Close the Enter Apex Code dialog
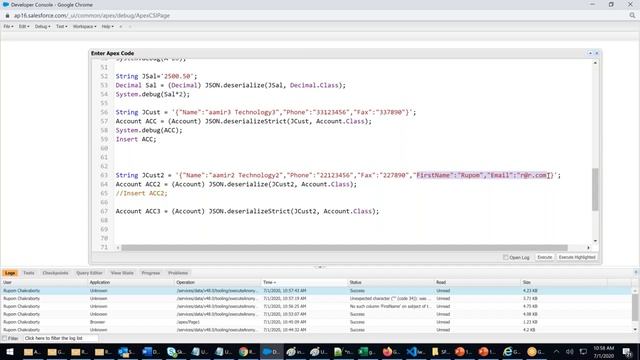Image resolution: width=640 pixels, height=360 pixels. pyautogui.click(x=596, y=53)
